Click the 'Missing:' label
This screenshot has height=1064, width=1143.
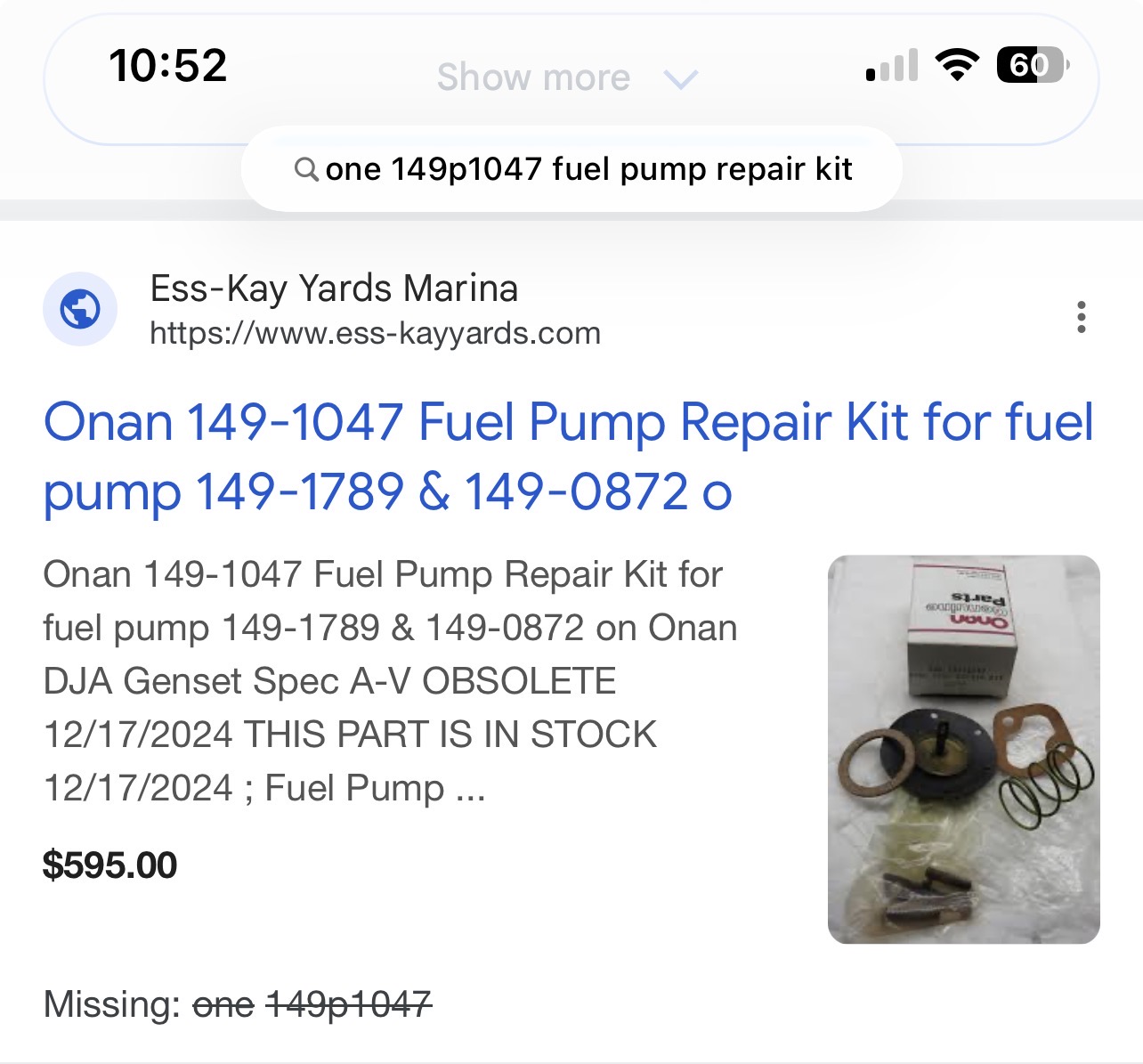[112, 1004]
